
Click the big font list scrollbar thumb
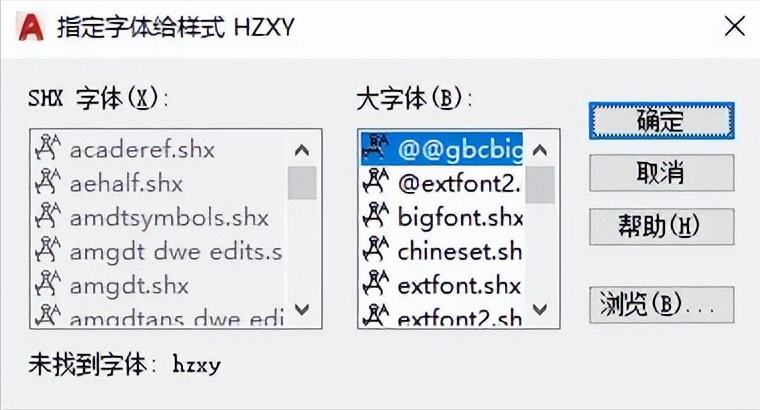[540, 185]
